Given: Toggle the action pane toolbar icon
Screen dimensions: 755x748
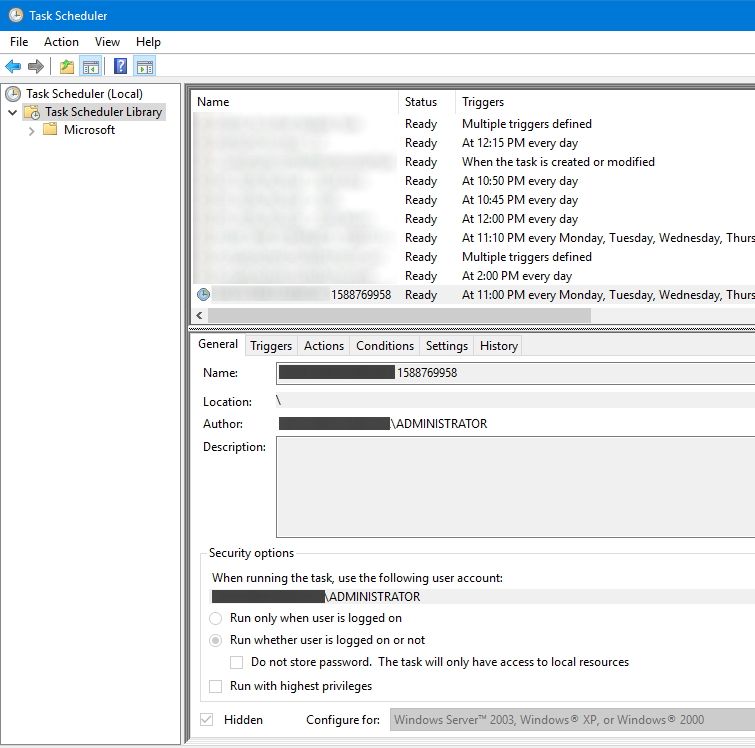Looking at the screenshot, I should 145,66.
